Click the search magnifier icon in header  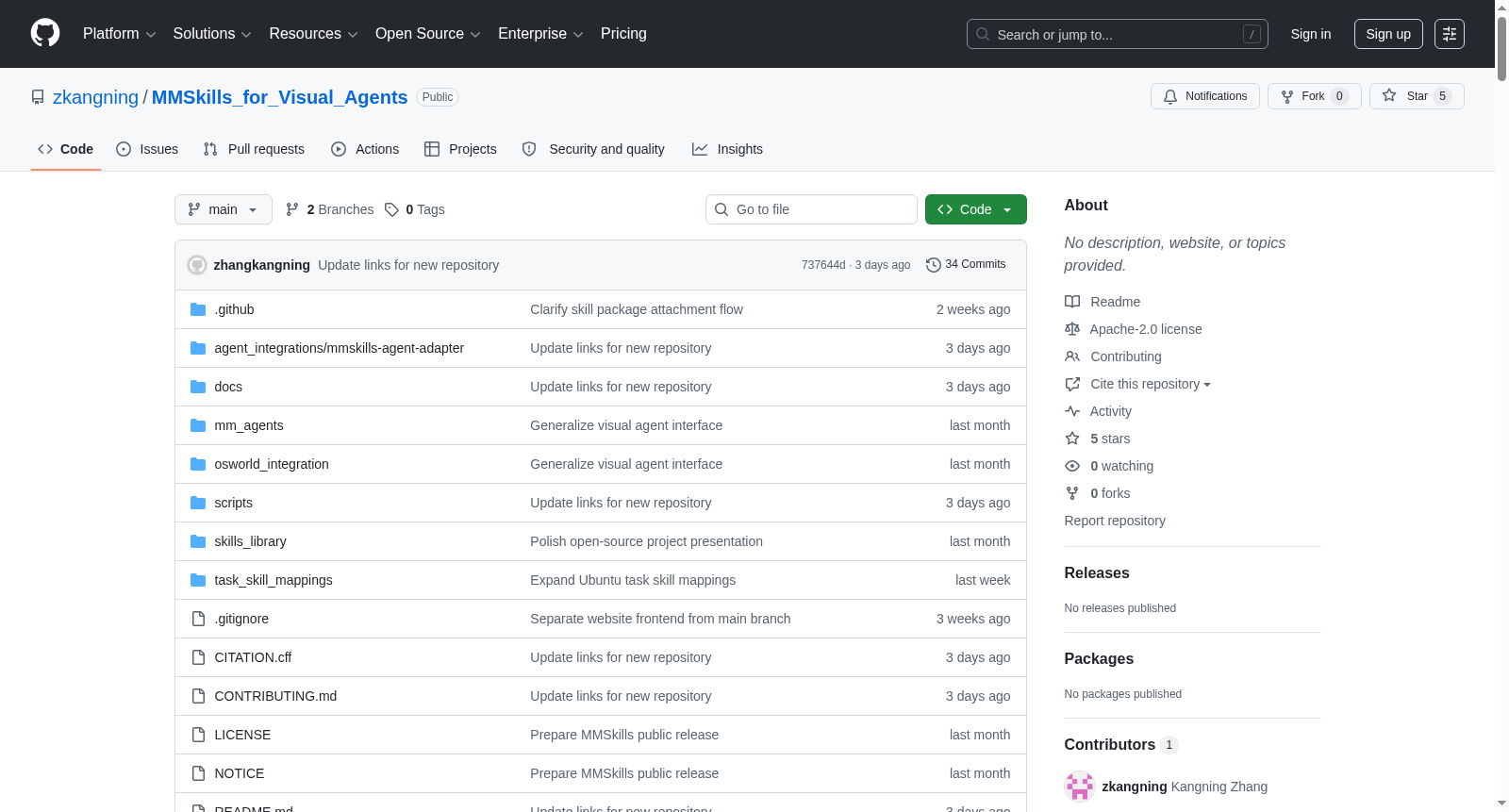click(983, 35)
